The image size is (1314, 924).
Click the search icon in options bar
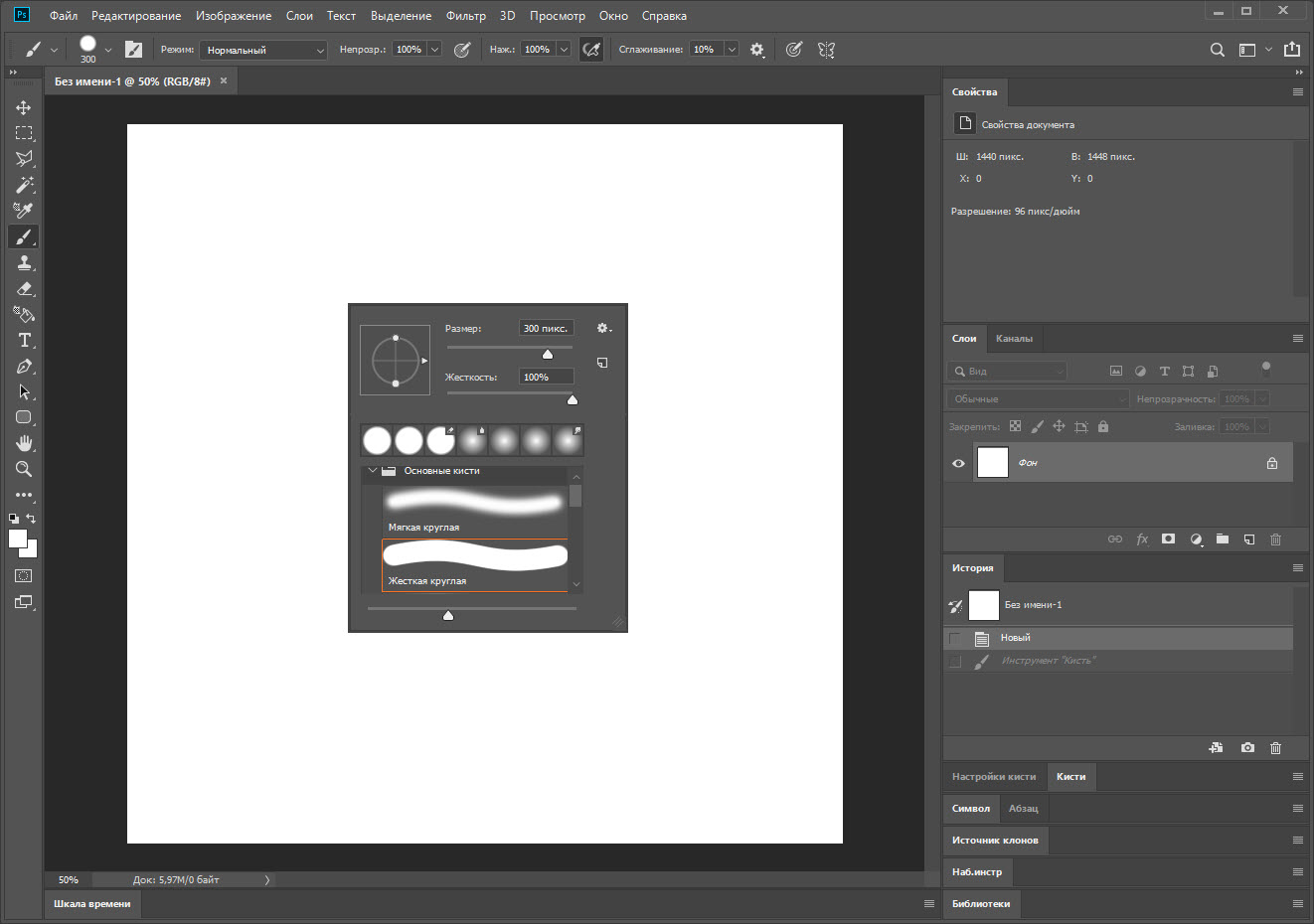(1217, 50)
